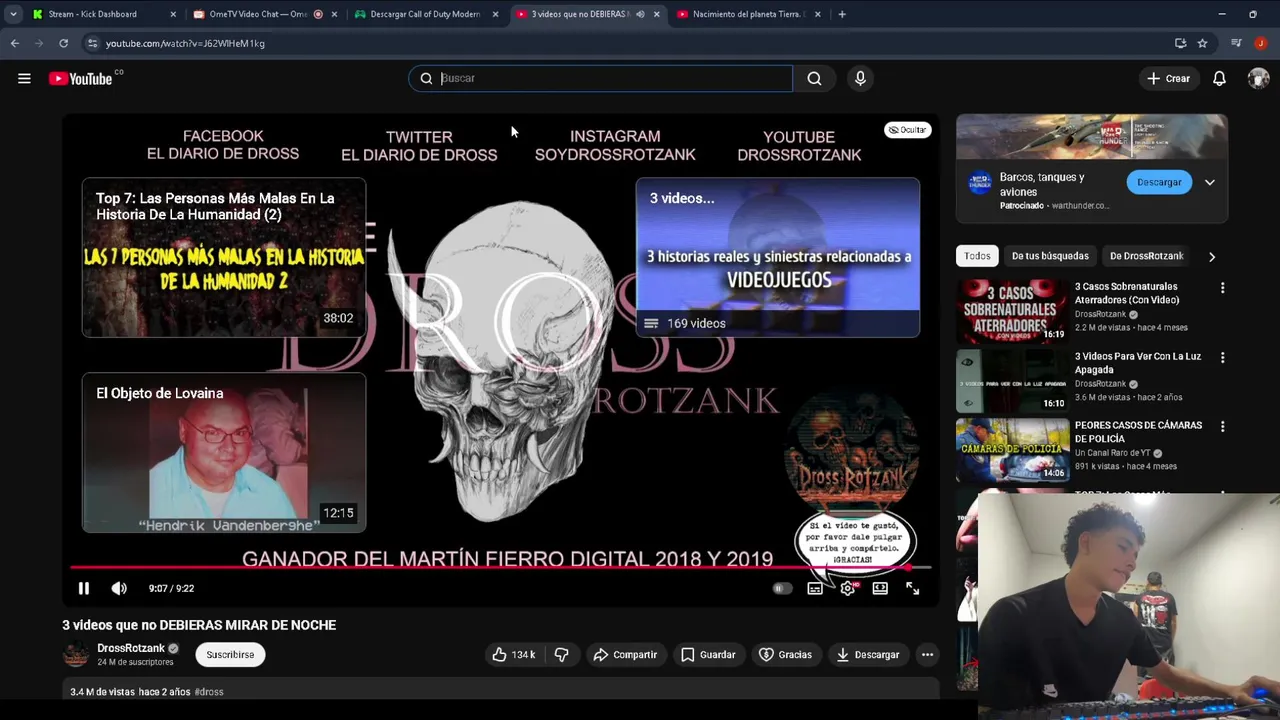Enter full screen mode
1280x720 pixels.
pyautogui.click(x=912, y=588)
